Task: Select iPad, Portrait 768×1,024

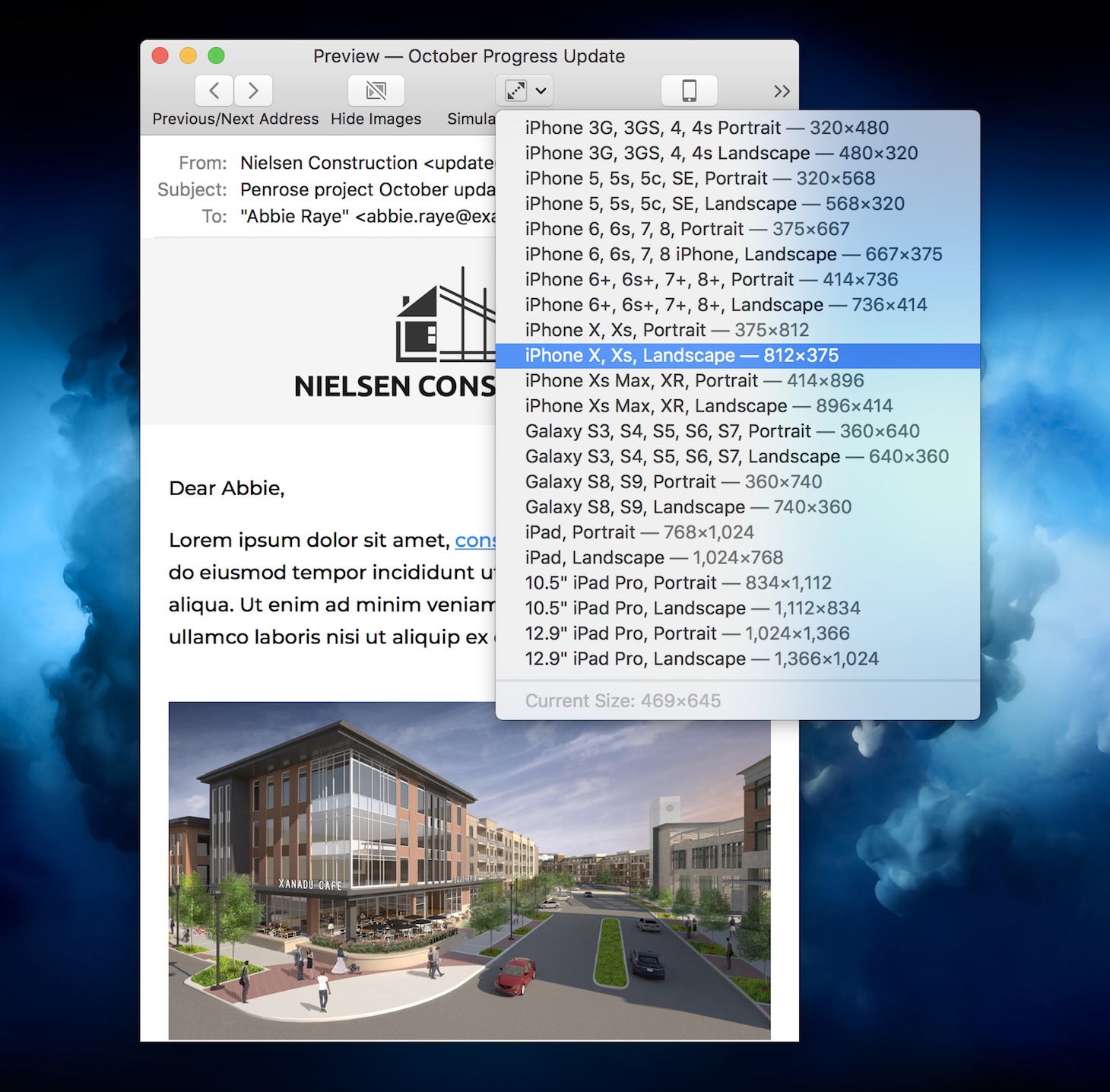Action: click(737, 532)
